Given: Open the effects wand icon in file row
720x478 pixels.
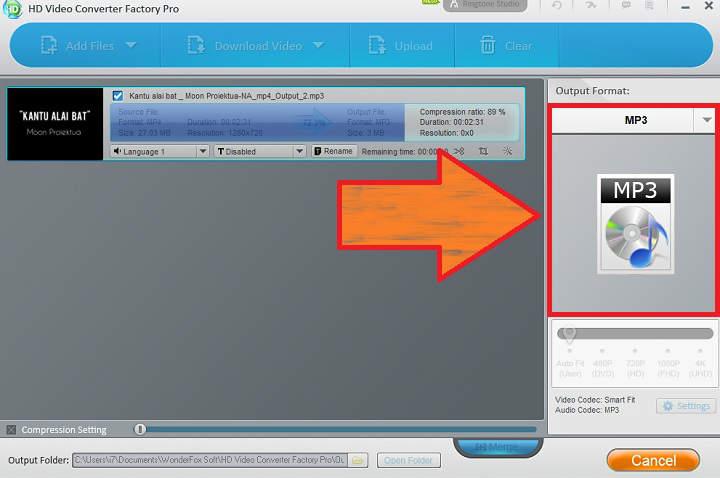Looking at the screenshot, I should (x=507, y=151).
